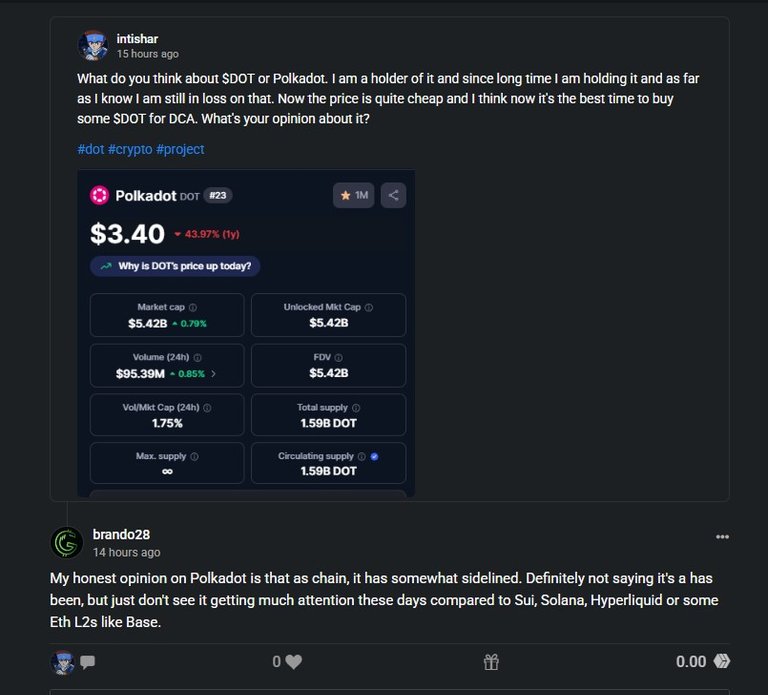Click the Market cap info icon

pos(193,308)
